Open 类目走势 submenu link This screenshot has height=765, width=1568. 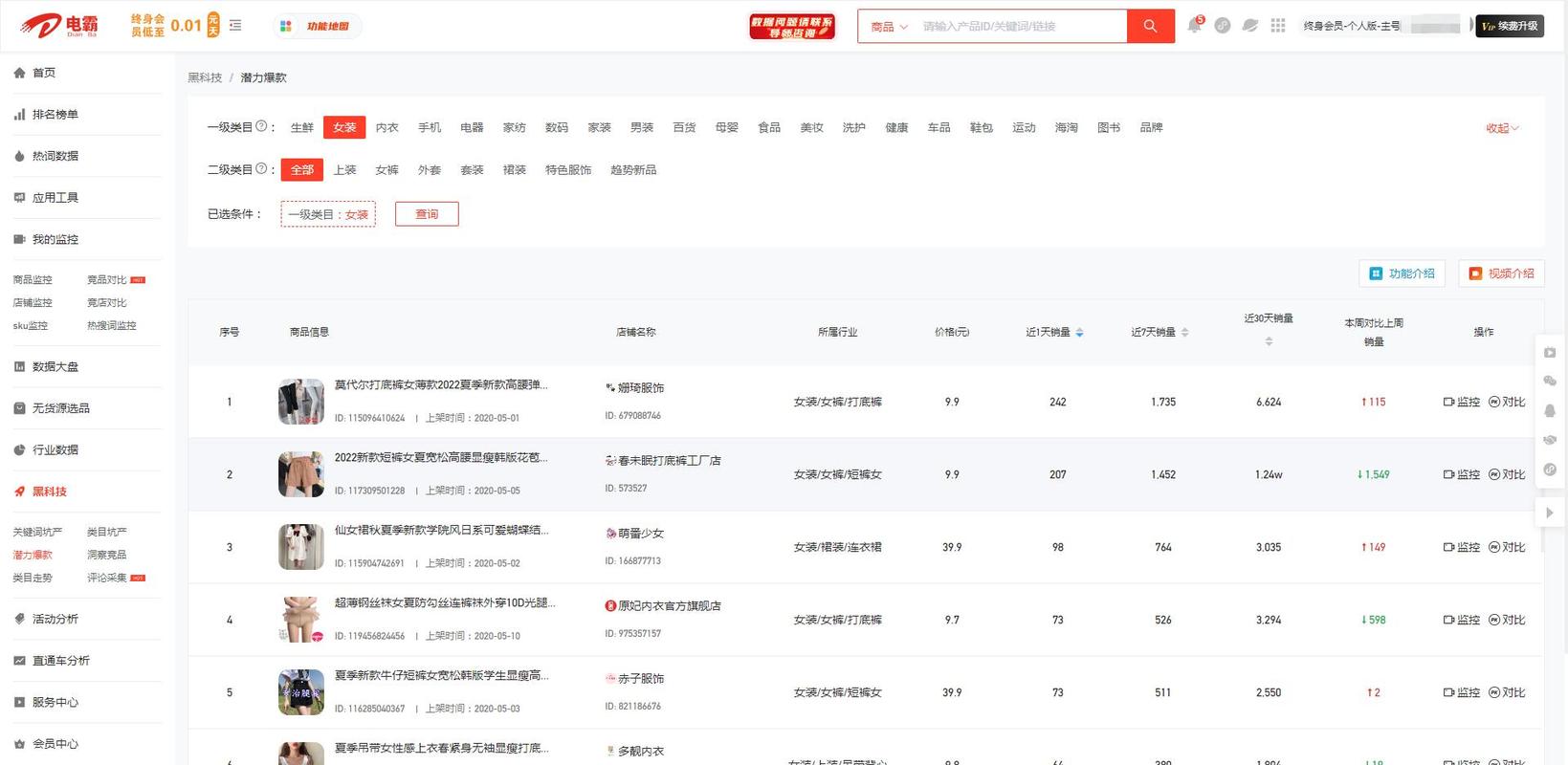[x=33, y=578]
